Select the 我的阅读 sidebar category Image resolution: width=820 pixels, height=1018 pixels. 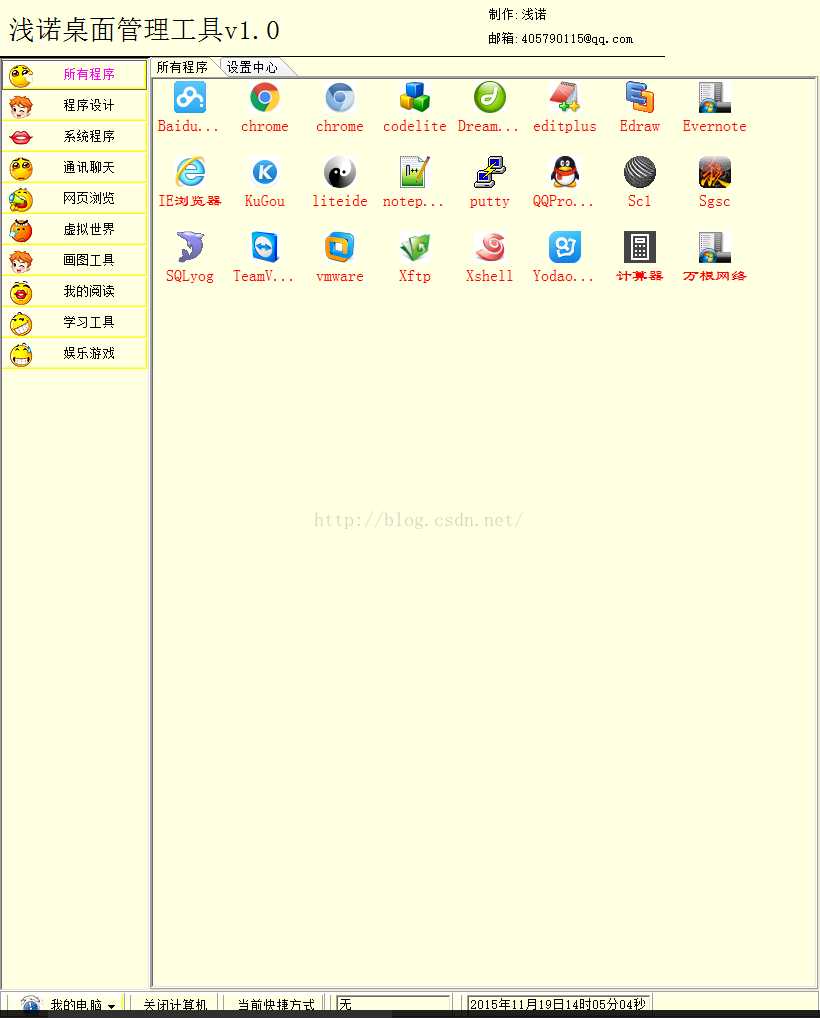[74, 292]
